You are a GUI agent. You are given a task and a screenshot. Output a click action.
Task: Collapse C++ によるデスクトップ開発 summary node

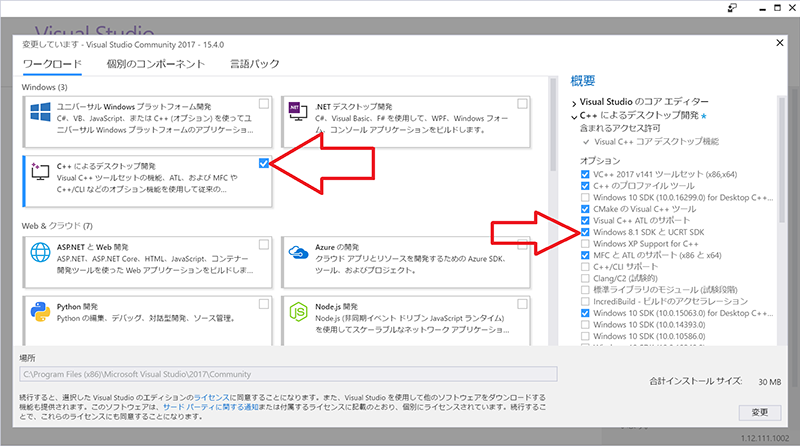click(574, 116)
